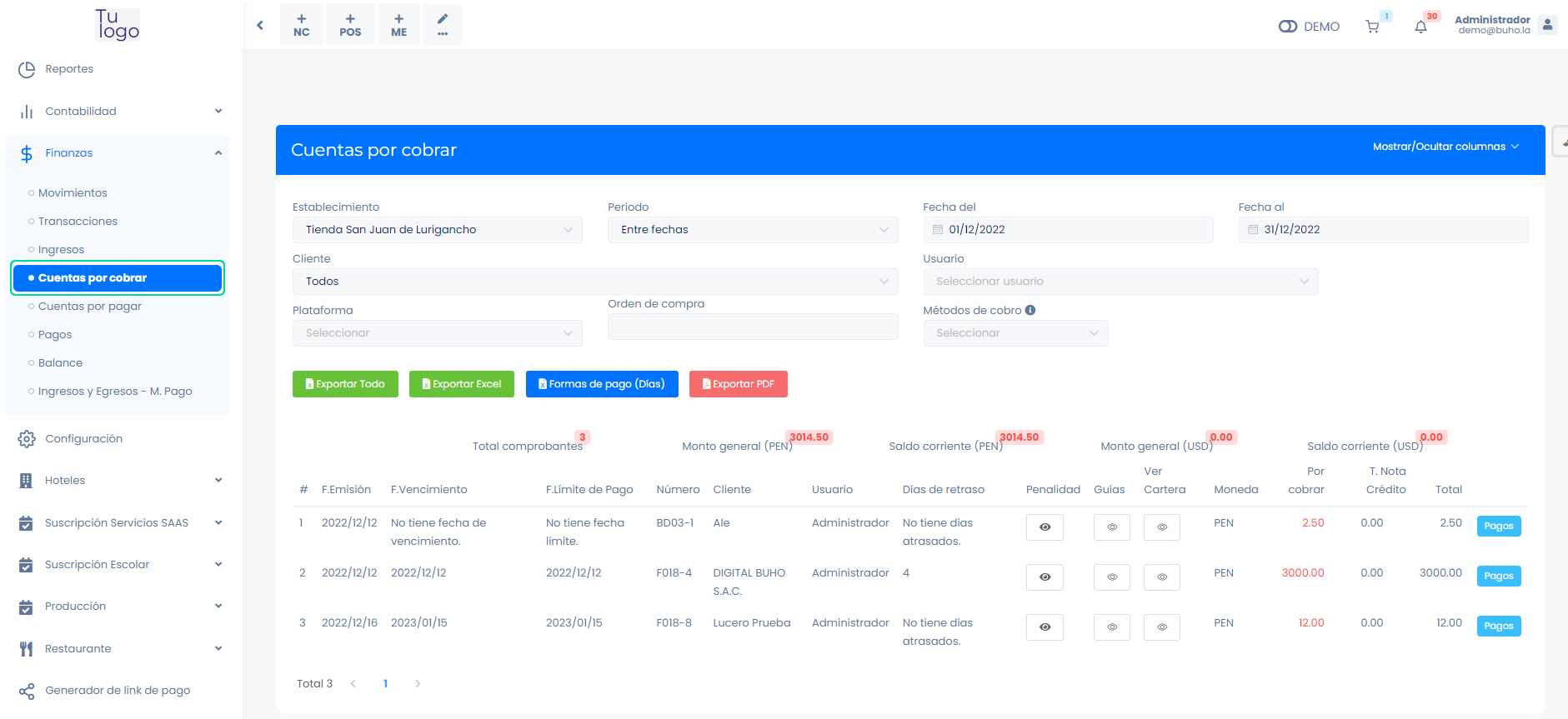Image resolution: width=1568 pixels, height=719 pixels.
Task: Open the notifications bell
Action: click(x=1421, y=27)
